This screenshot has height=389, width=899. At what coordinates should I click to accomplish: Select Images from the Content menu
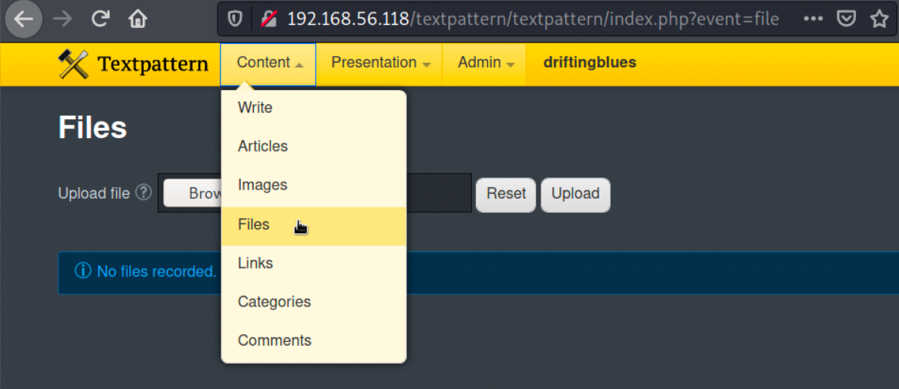(314, 185)
